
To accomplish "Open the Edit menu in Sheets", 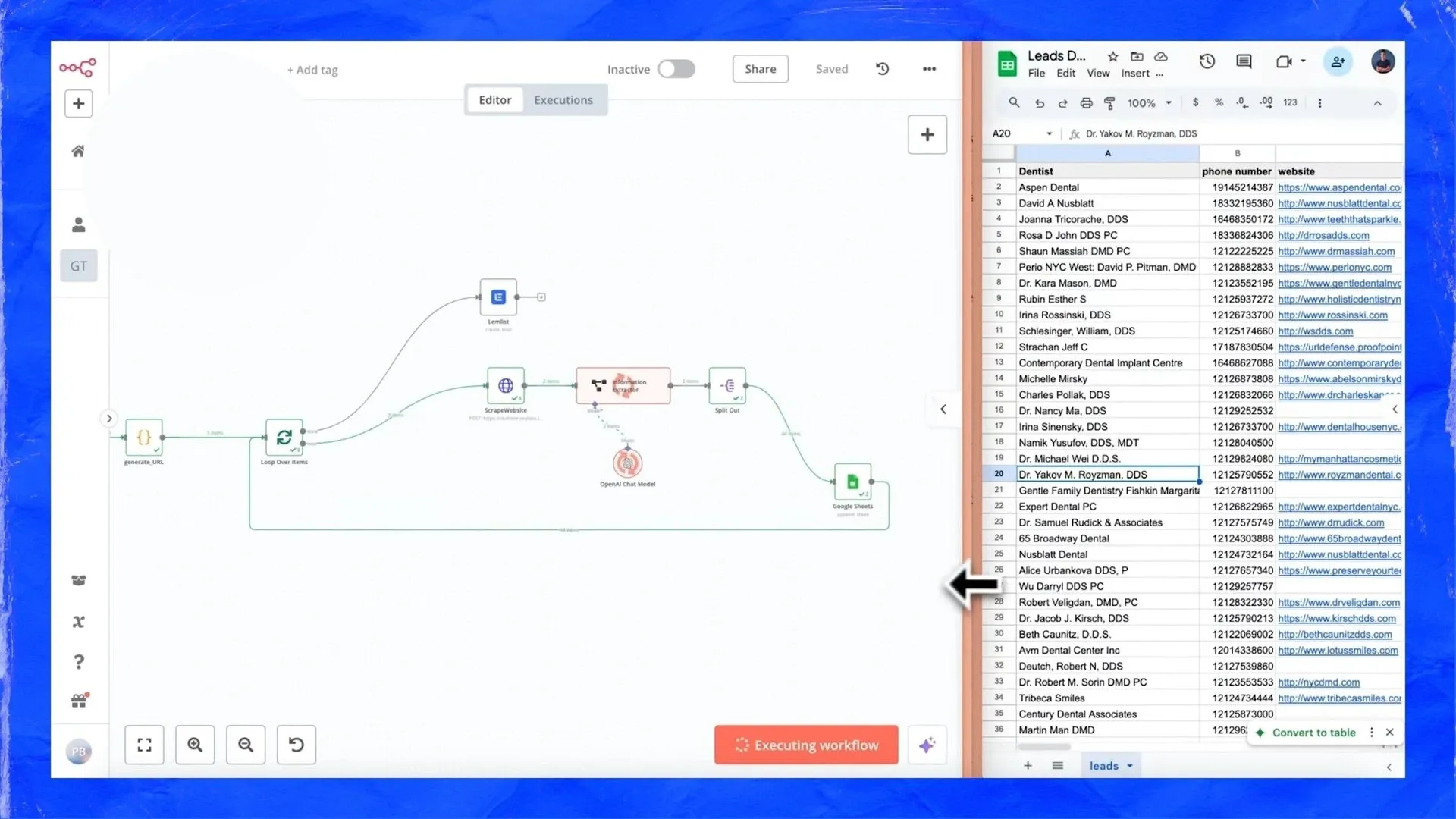I will [x=1065, y=74].
